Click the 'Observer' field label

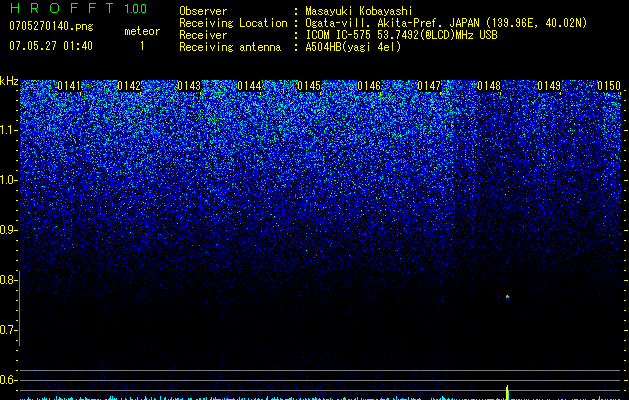coord(203,11)
